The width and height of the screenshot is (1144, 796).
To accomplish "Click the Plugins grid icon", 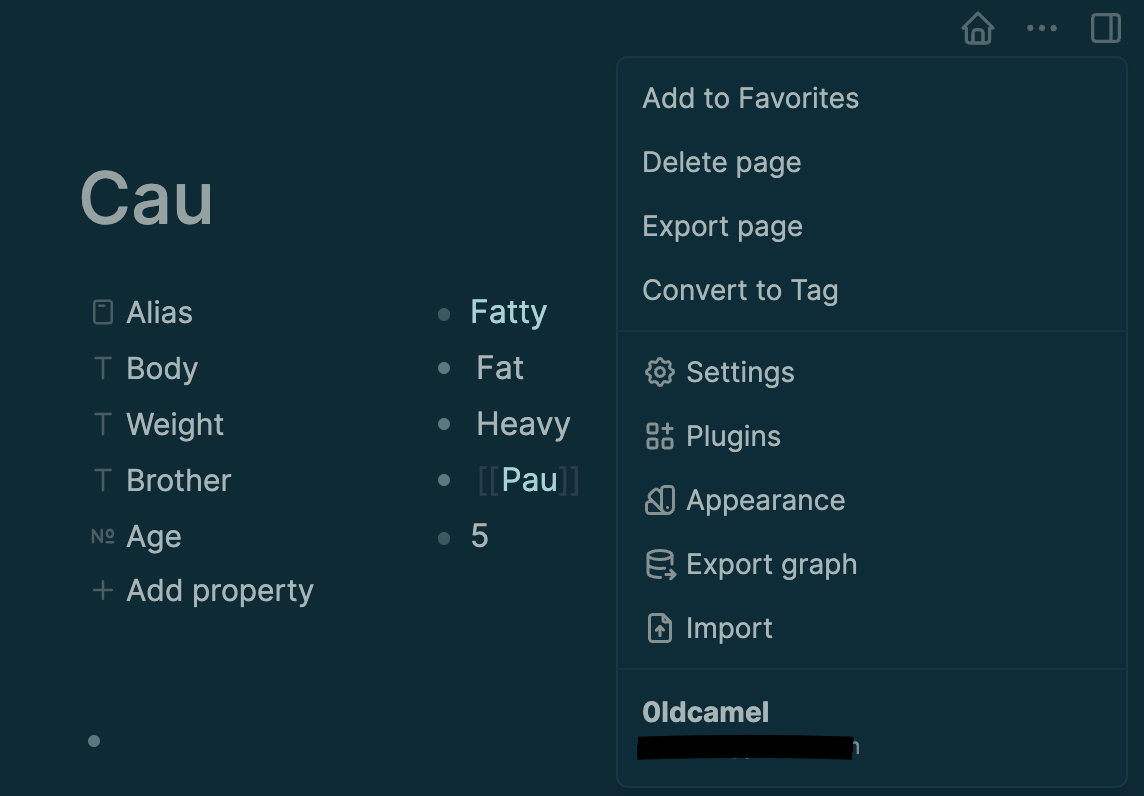I will coord(660,437).
